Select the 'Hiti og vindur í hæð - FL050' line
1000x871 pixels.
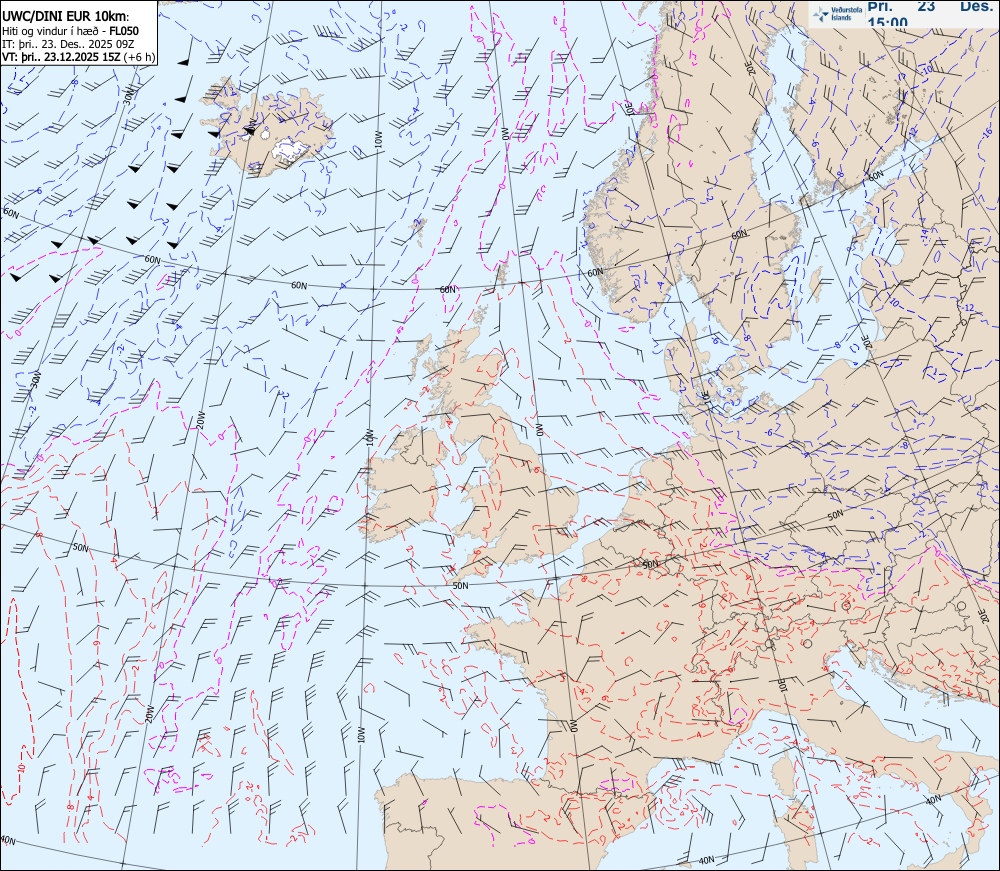coord(70,31)
